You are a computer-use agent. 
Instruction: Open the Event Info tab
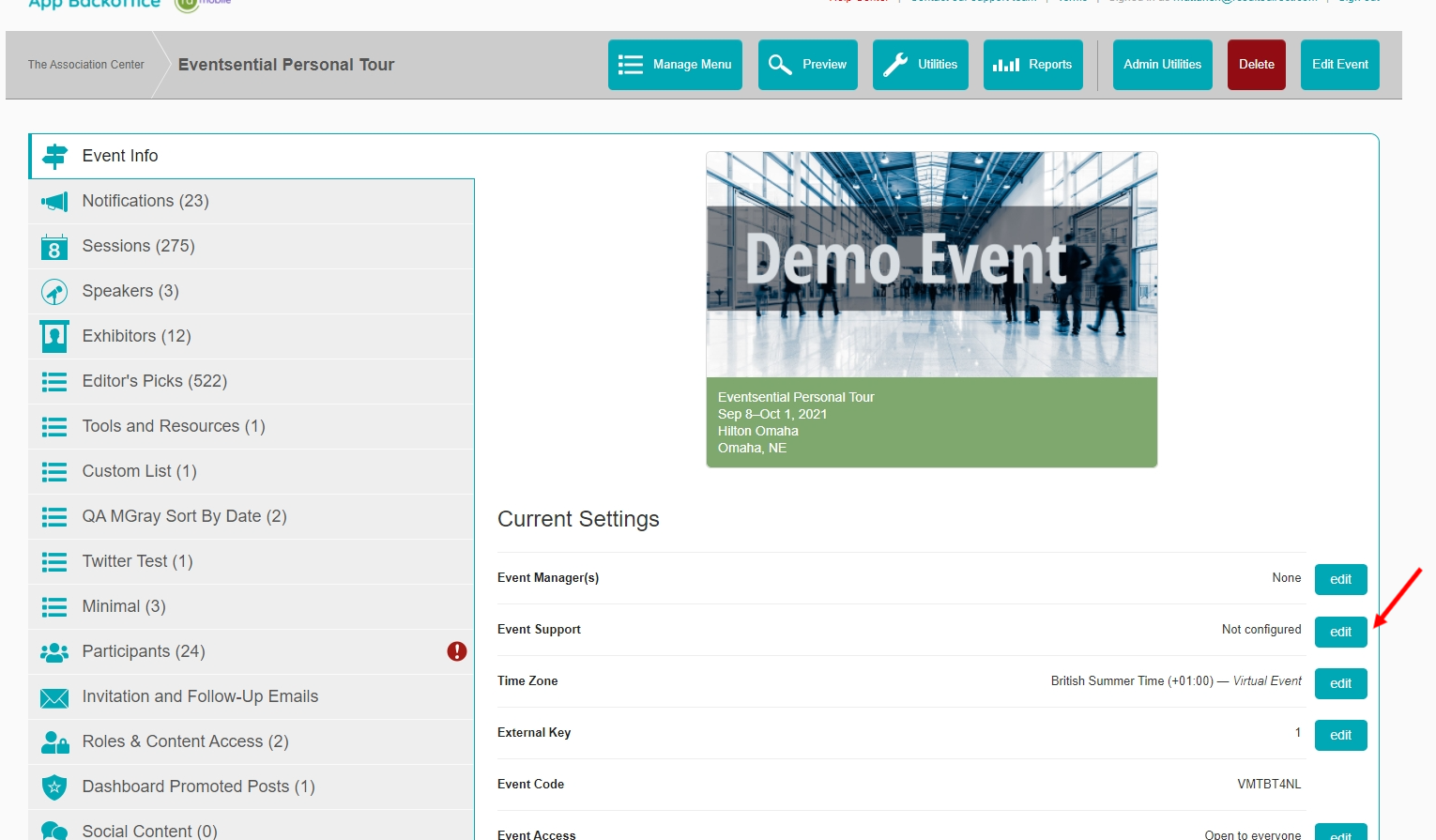pyautogui.click(x=252, y=156)
